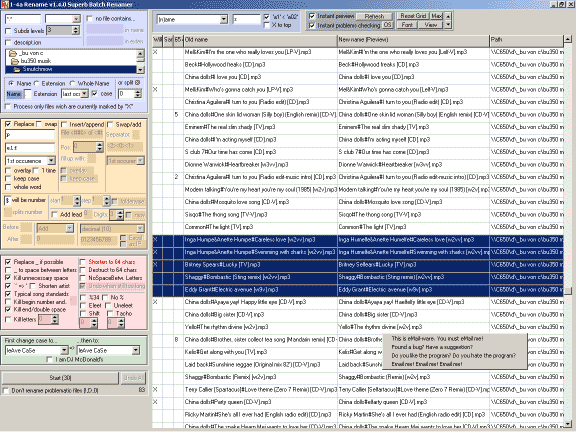Click the X mark on 'China dolls#Party queen' row
The width and height of the screenshot is (576, 432).
click(155, 402)
